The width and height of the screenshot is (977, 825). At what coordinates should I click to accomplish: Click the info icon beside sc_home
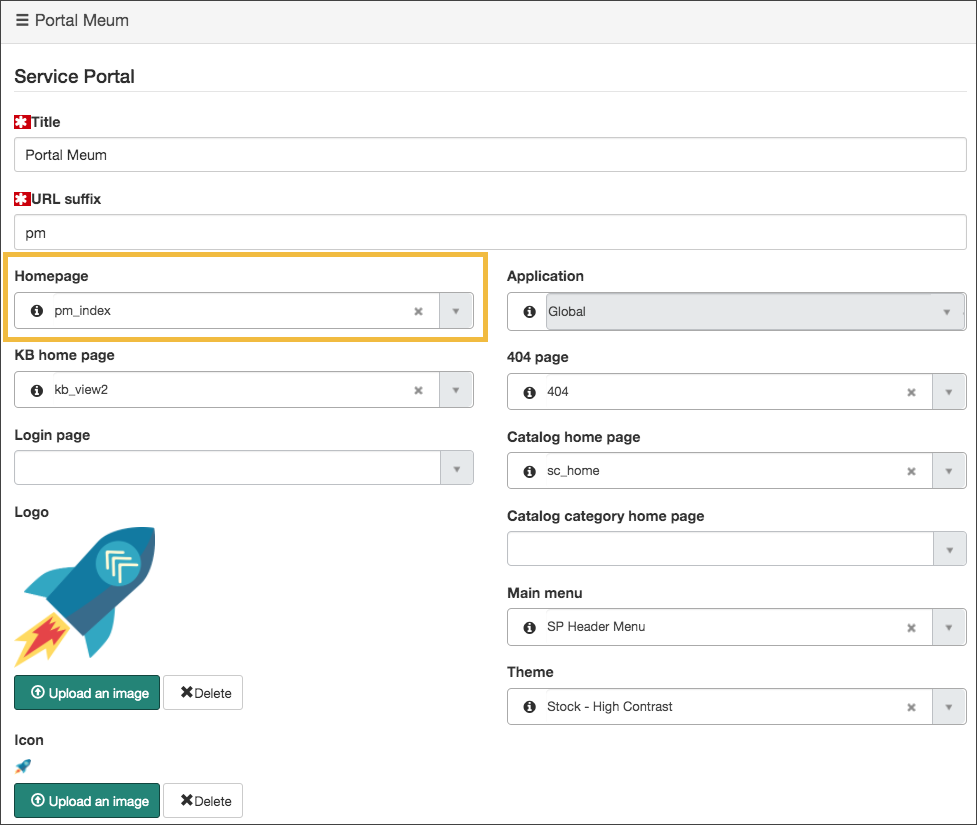click(527, 470)
